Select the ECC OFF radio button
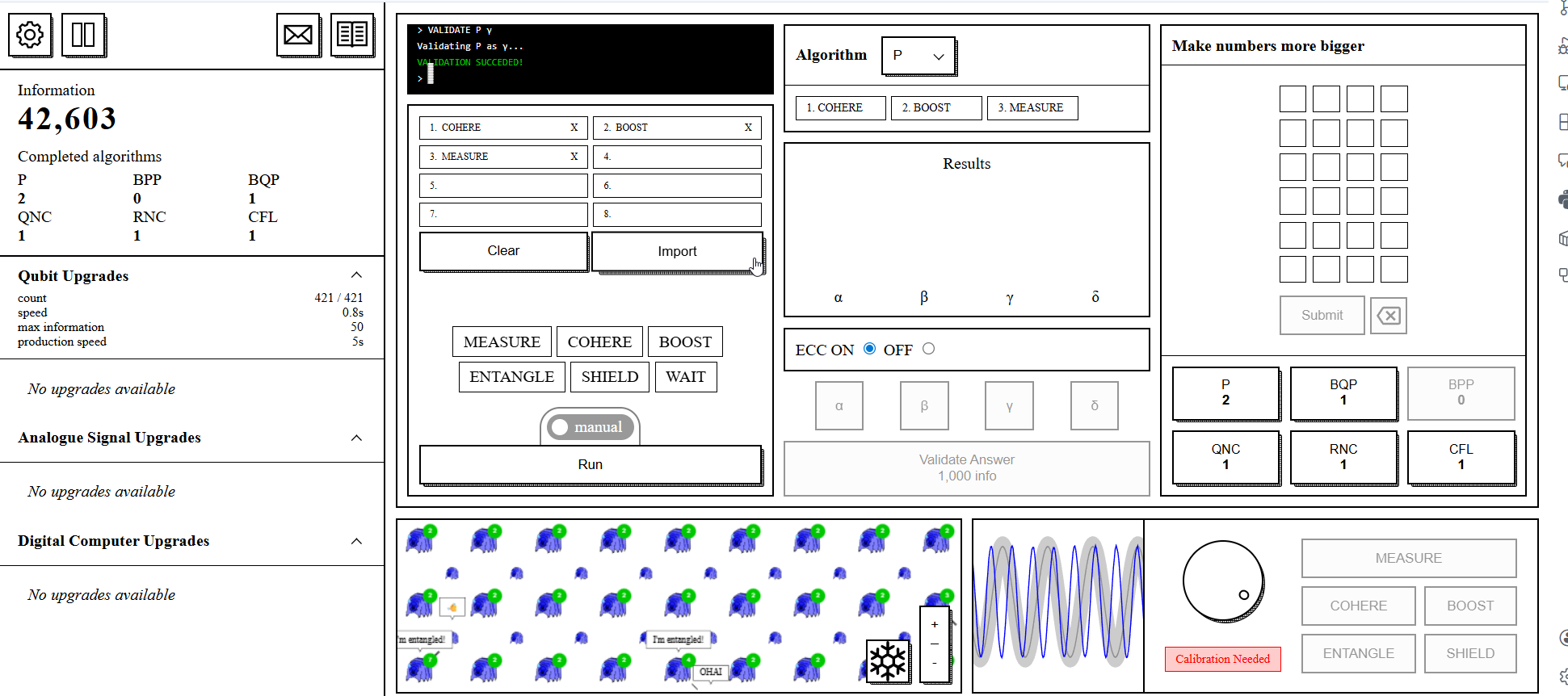1568x696 pixels. tap(928, 349)
